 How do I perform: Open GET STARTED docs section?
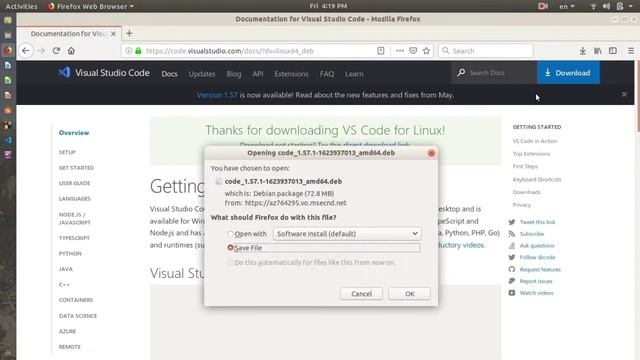[x=76, y=168]
